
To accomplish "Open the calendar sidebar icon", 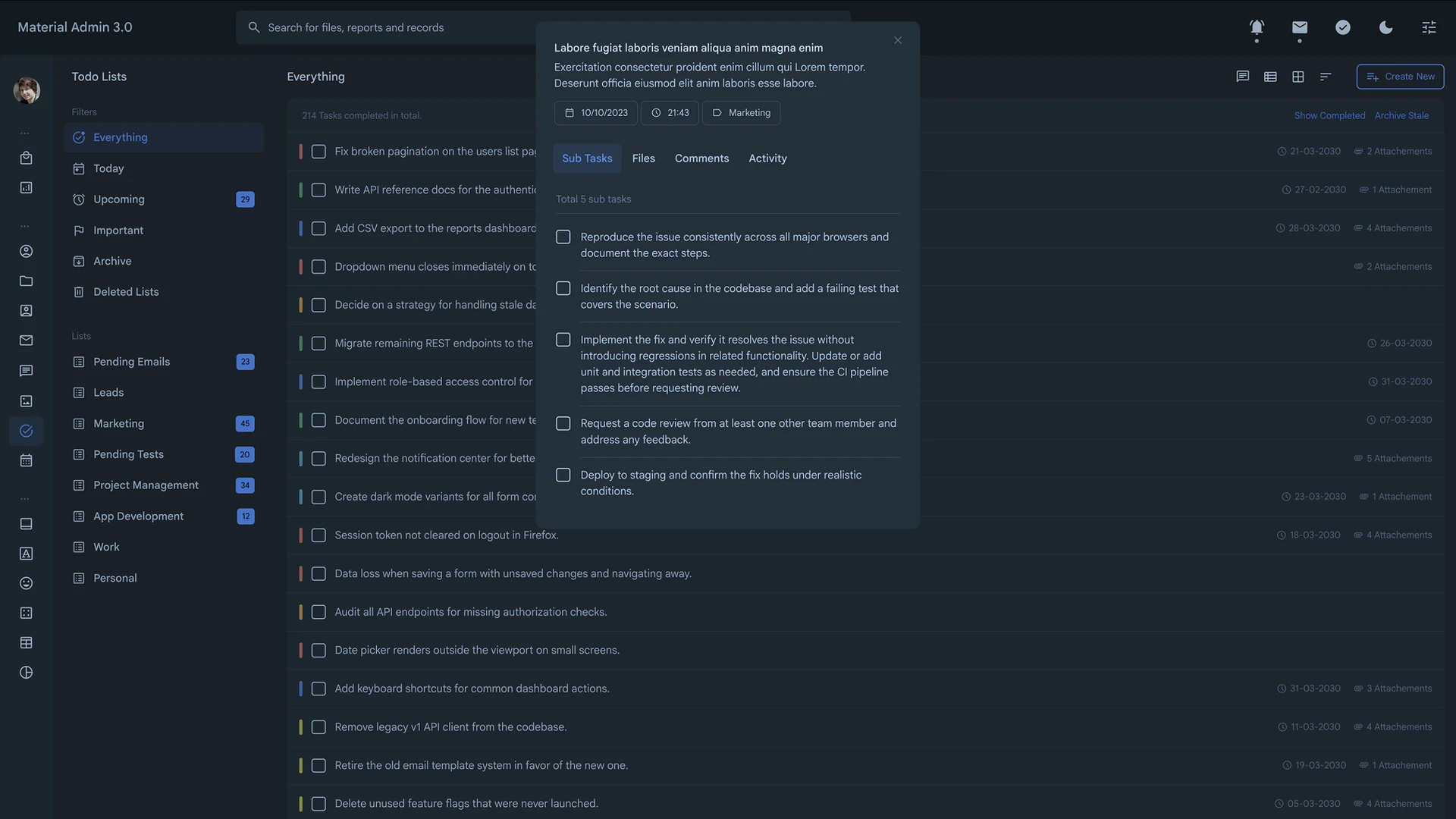I will coord(26,460).
